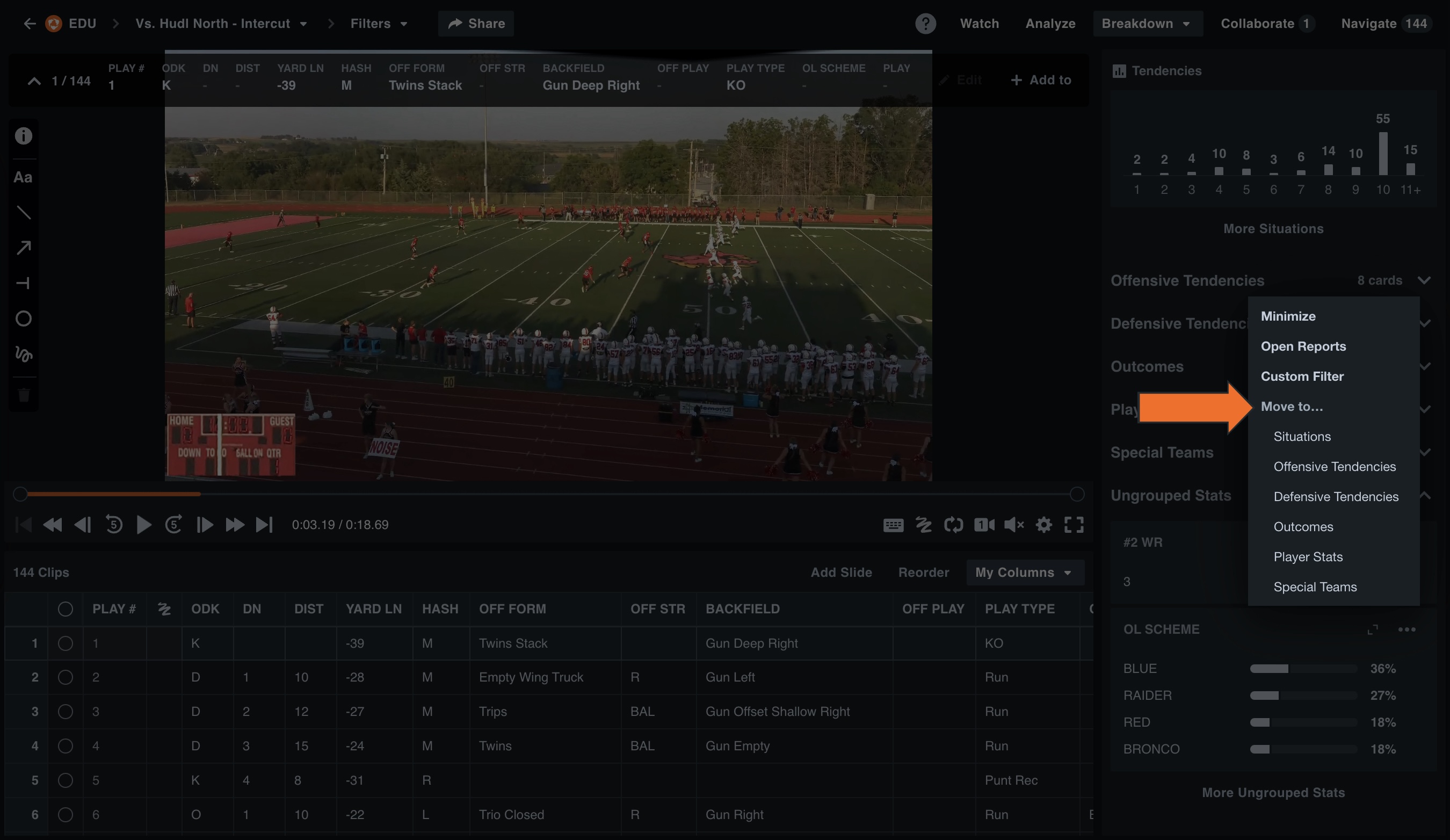This screenshot has width=1450, height=840.
Task: Open Vs. Hudl North - Intercut dropdown
Action: 221,24
